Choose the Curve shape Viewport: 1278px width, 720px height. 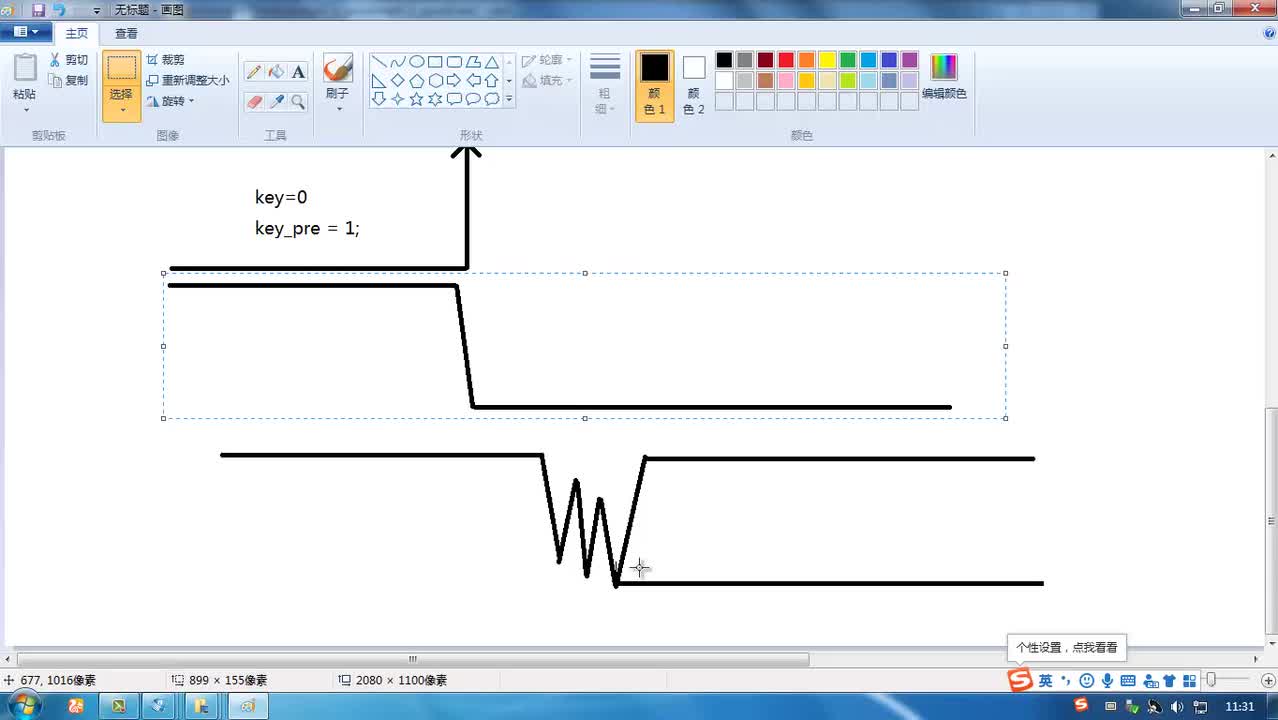(397, 62)
